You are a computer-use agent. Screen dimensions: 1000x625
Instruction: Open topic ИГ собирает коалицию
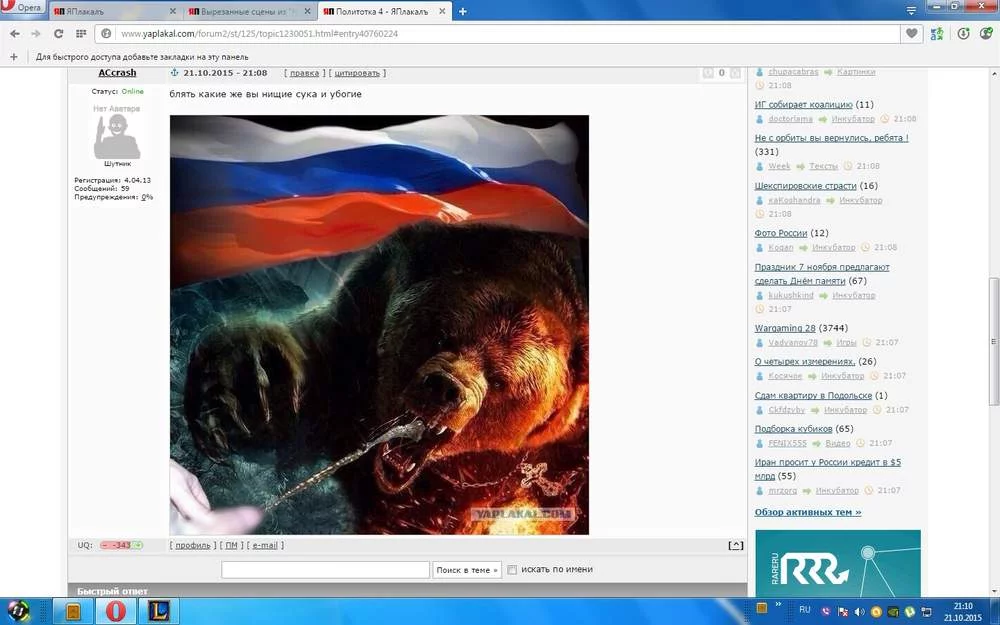click(804, 105)
